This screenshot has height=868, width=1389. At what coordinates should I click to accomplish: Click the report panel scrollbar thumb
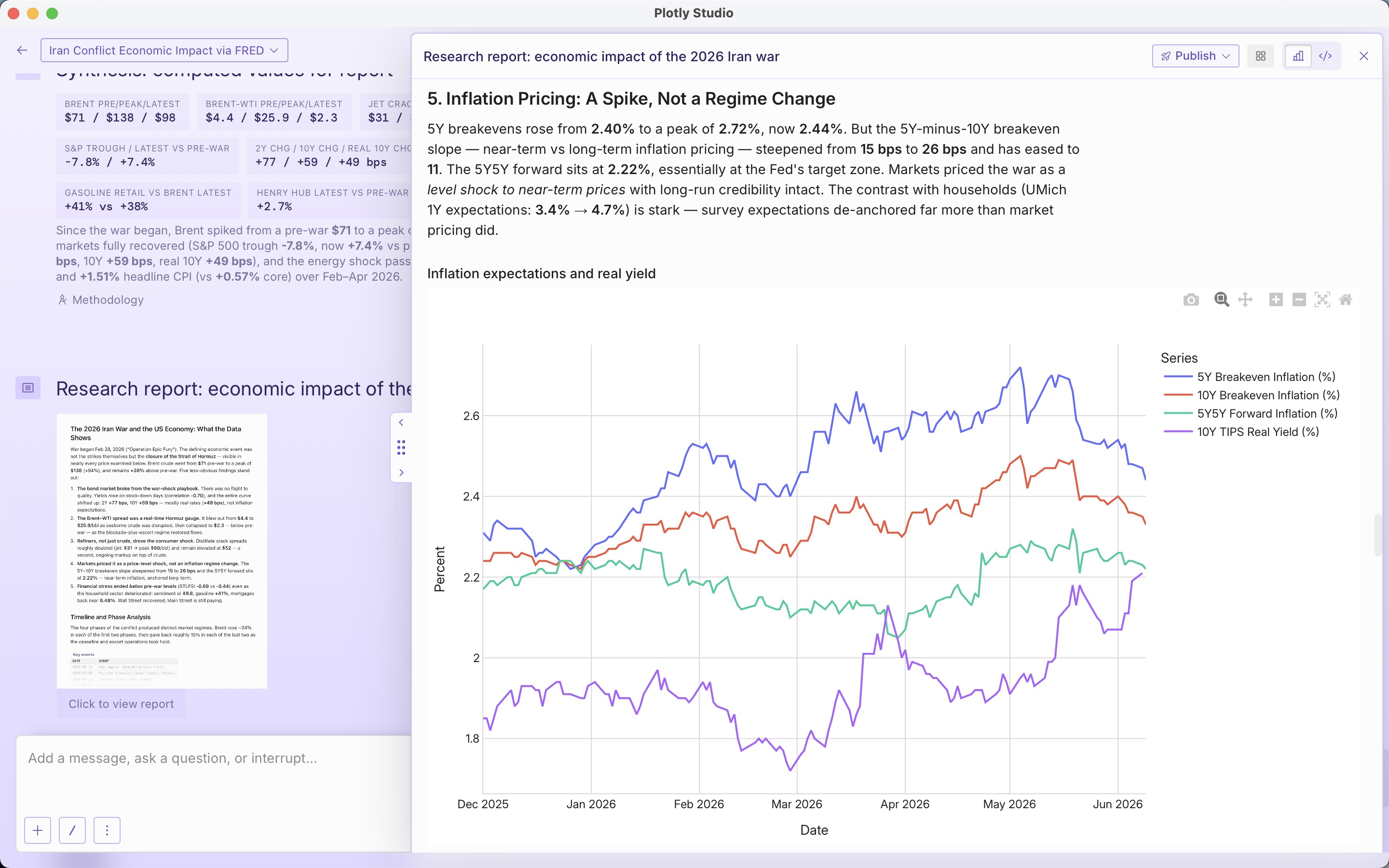pyautogui.click(x=1377, y=536)
